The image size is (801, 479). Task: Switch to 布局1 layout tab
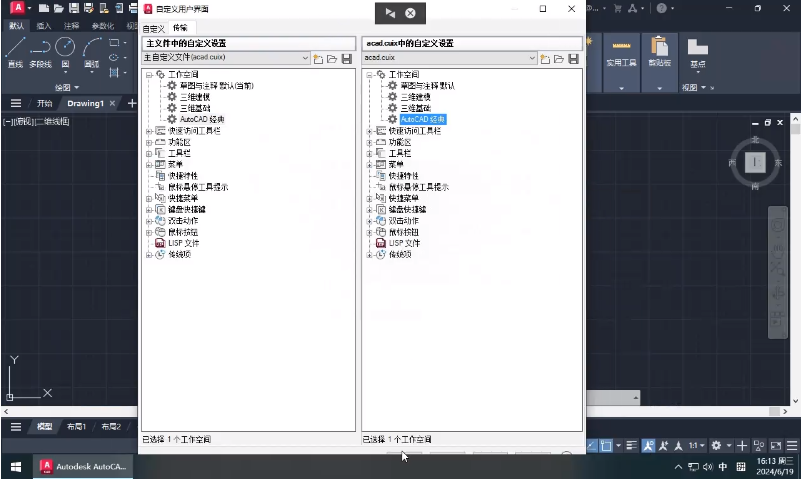[x=76, y=426]
